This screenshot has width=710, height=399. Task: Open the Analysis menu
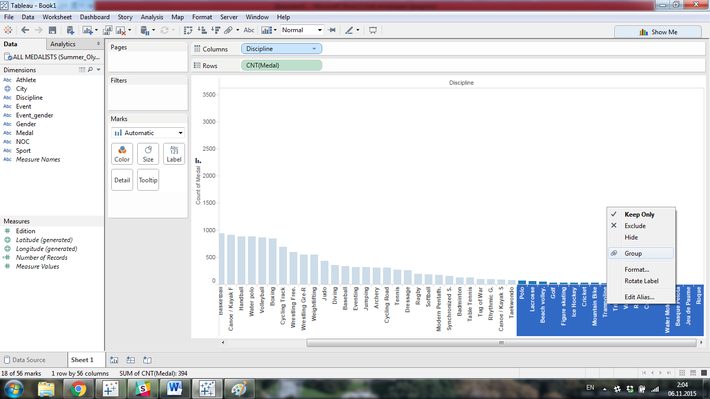click(x=152, y=17)
